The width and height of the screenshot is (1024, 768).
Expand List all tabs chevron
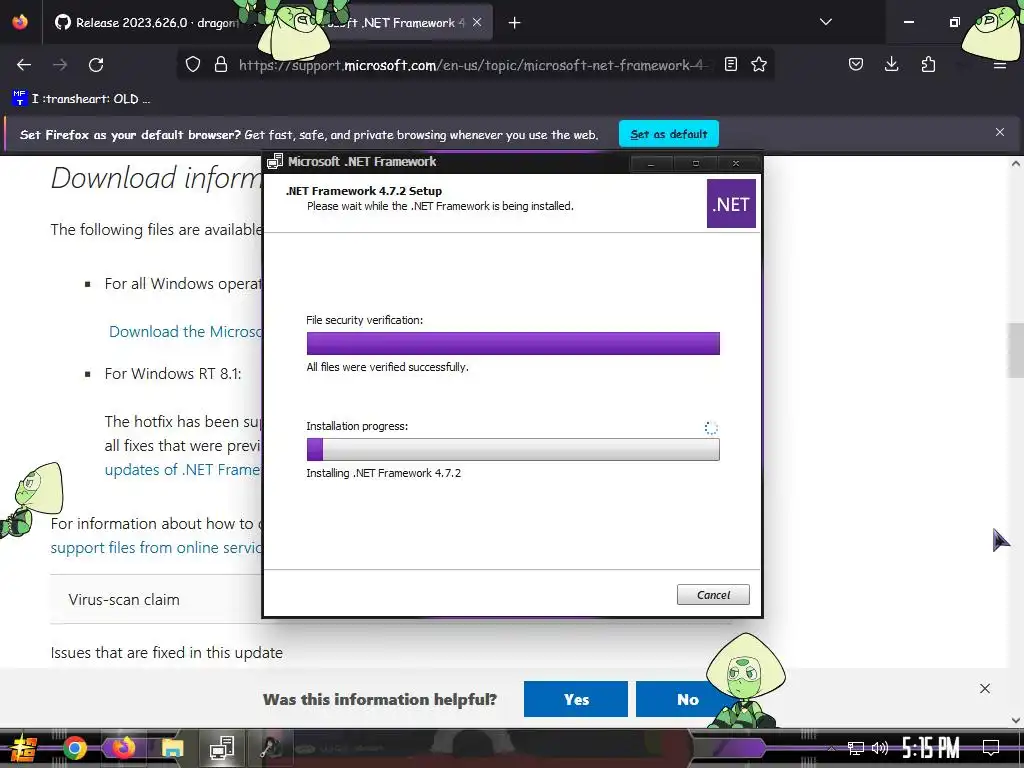click(826, 22)
